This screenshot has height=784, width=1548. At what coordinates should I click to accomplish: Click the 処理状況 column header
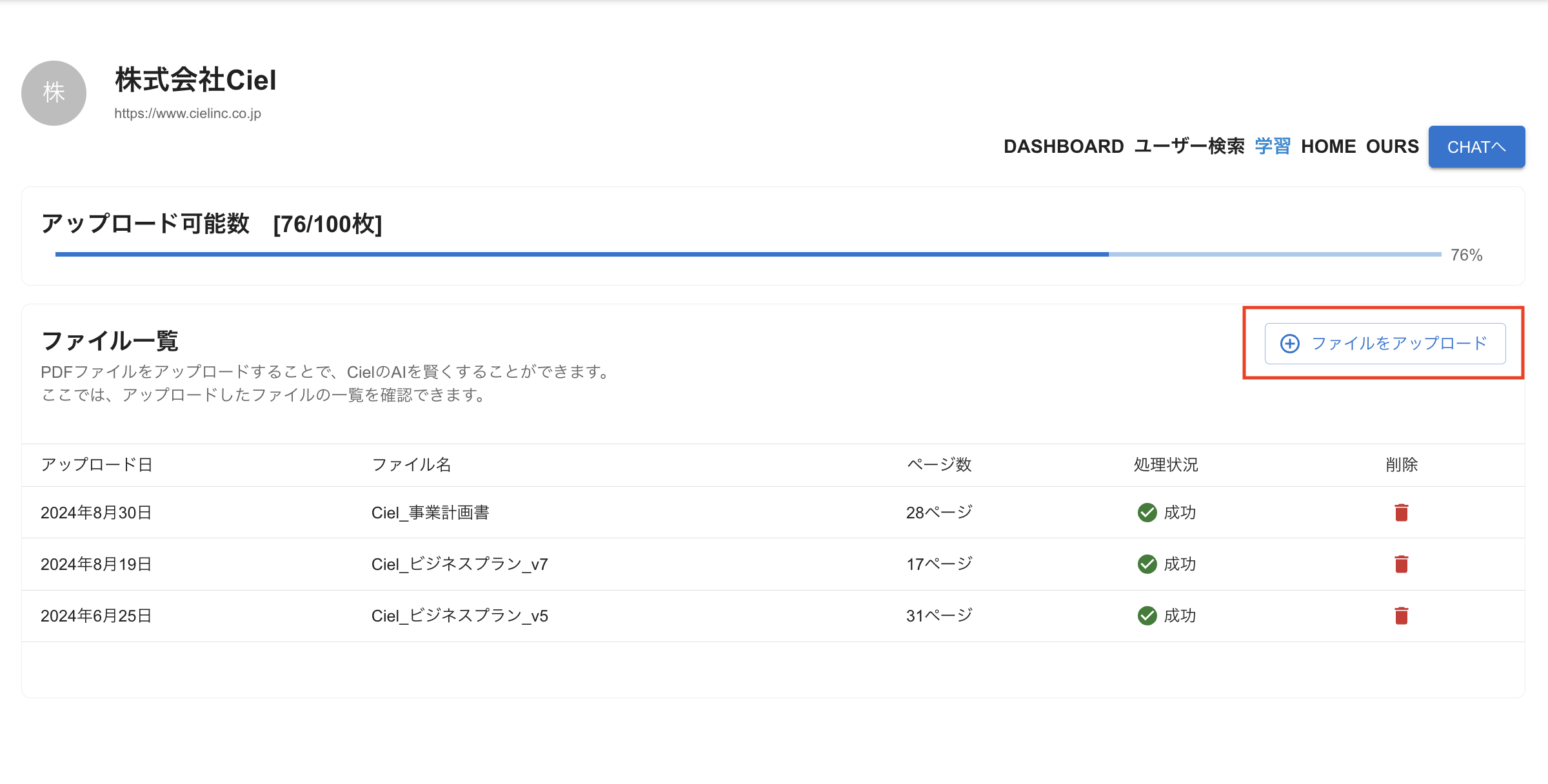(x=1166, y=465)
